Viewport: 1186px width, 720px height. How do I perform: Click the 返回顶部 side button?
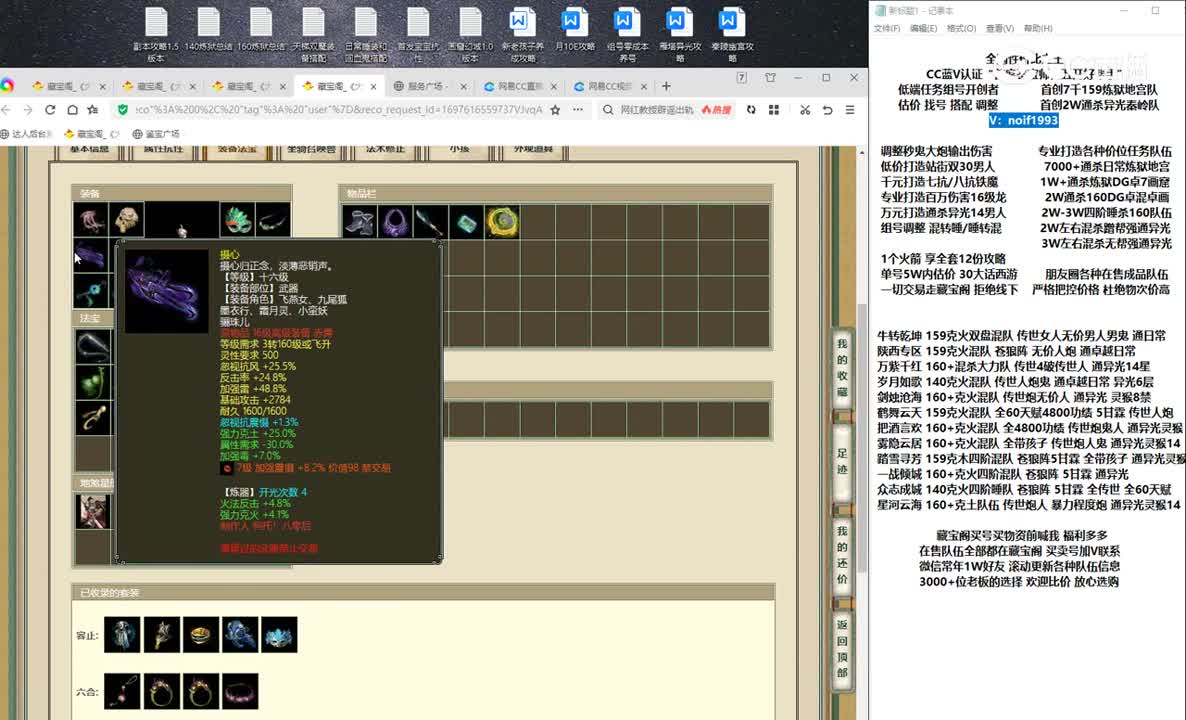842,649
